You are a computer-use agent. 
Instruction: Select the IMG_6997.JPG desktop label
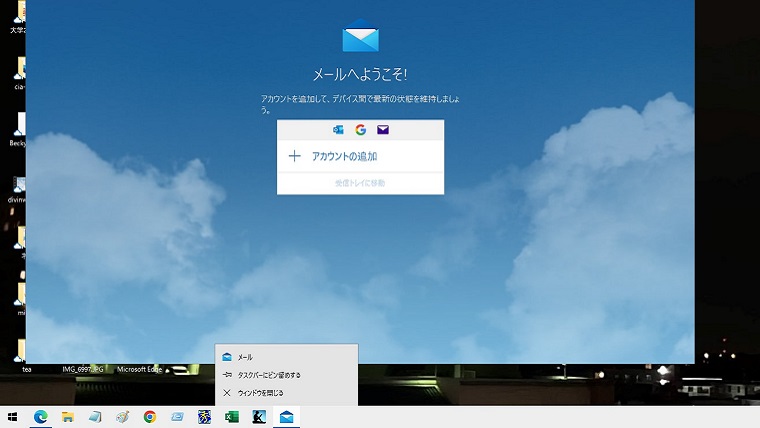[x=83, y=369]
